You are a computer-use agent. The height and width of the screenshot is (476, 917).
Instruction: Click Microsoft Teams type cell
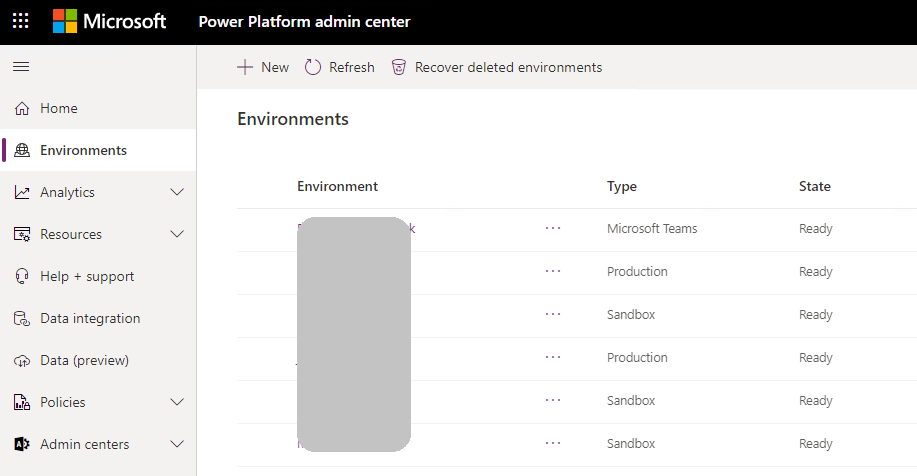coord(652,229)
